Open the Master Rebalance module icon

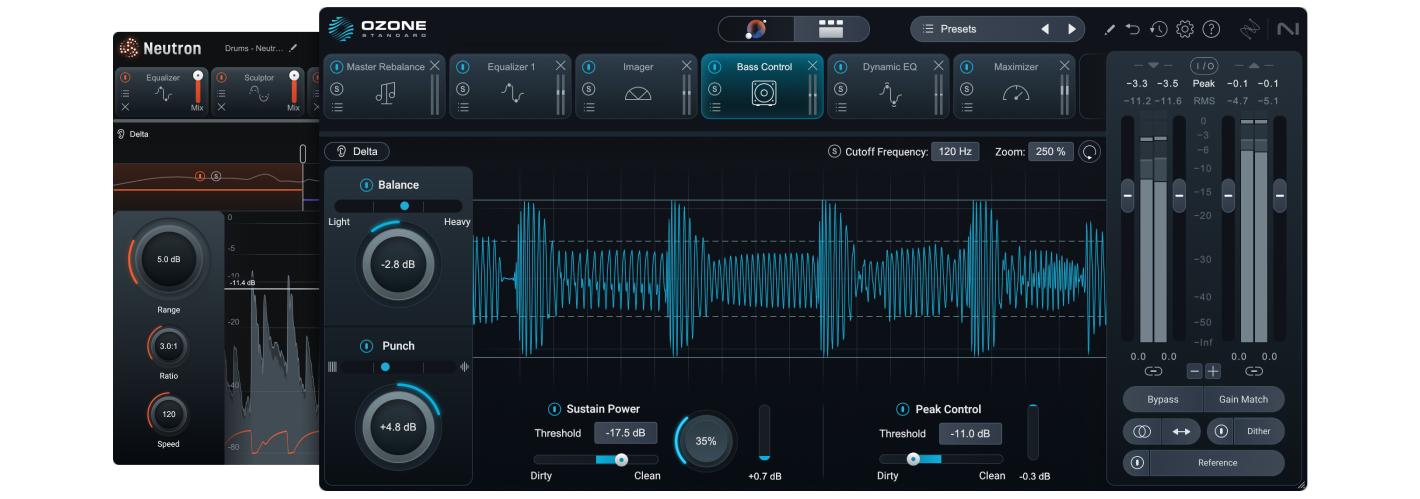click(385, 93)
